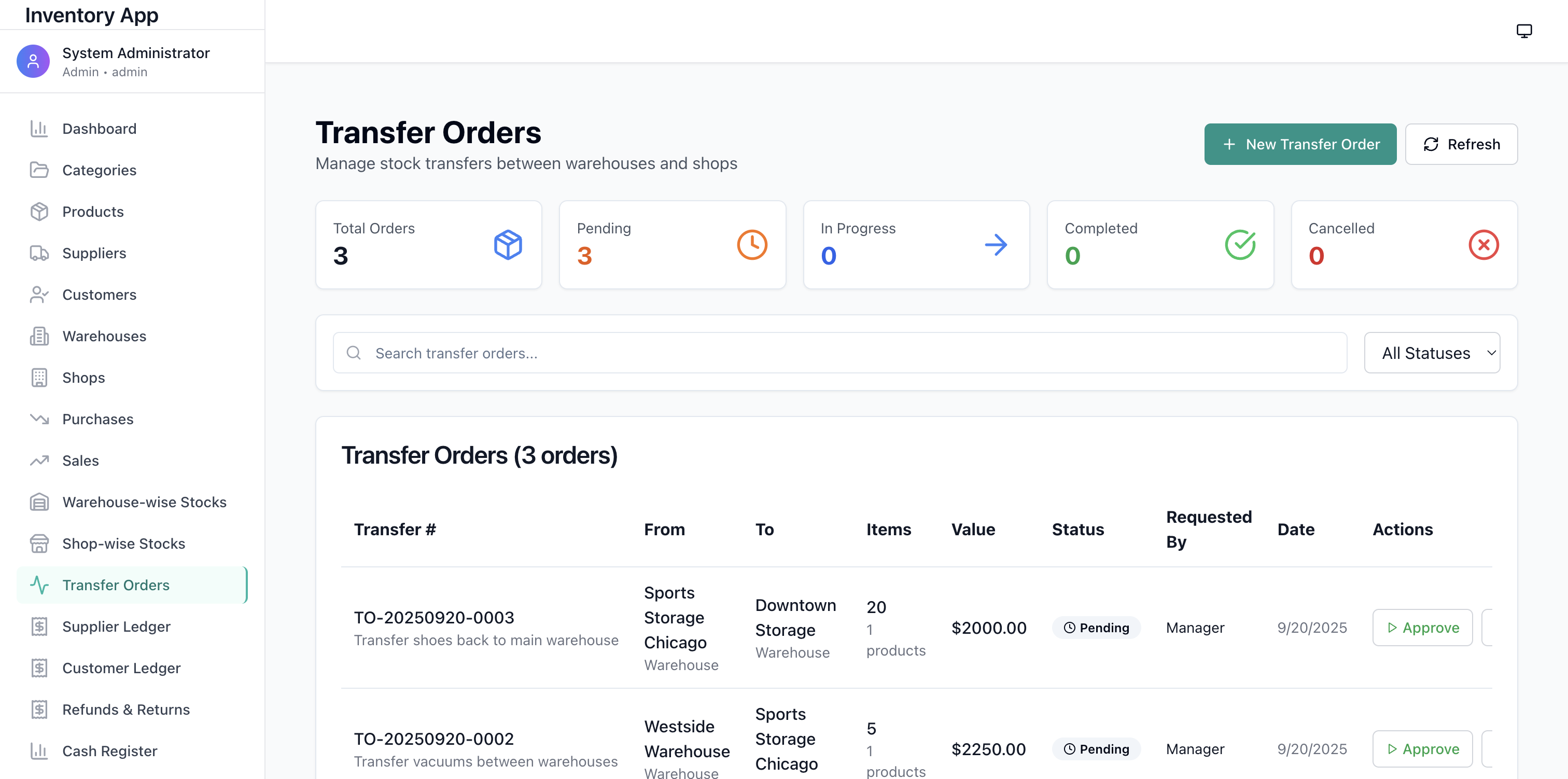Click transfer number TO-20250920-0002
Image resolution: width=1568 pixels, height=779 pixels.
pyautogui.click(x=434, y=738)
